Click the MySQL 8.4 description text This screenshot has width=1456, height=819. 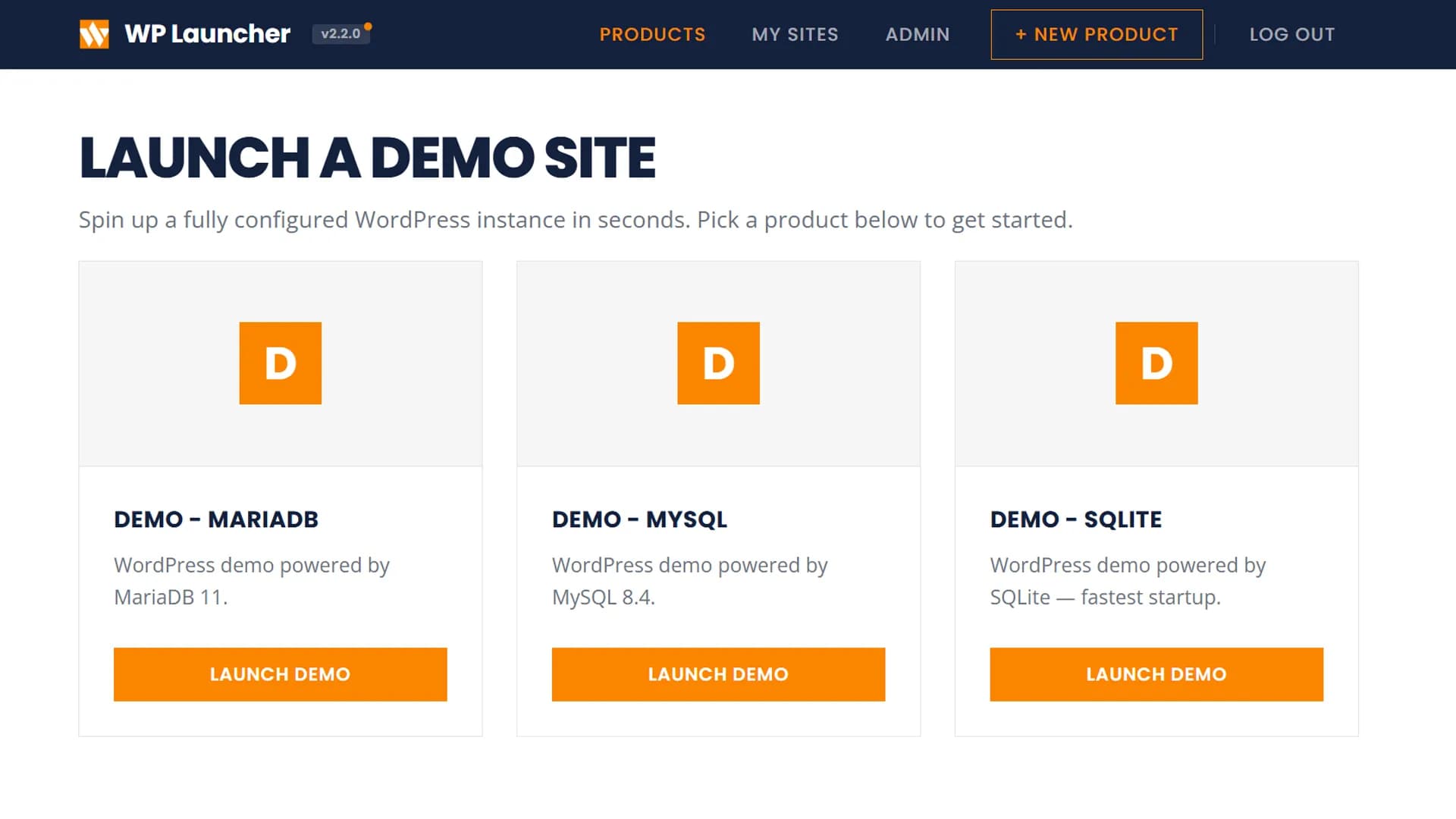coord(690,581)
